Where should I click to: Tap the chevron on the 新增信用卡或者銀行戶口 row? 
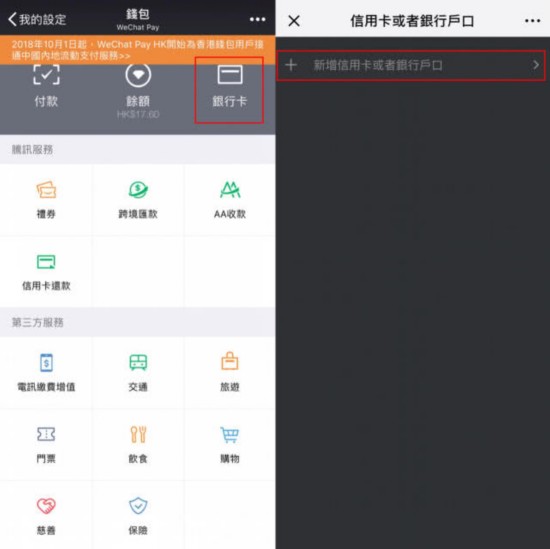[536, 65]
